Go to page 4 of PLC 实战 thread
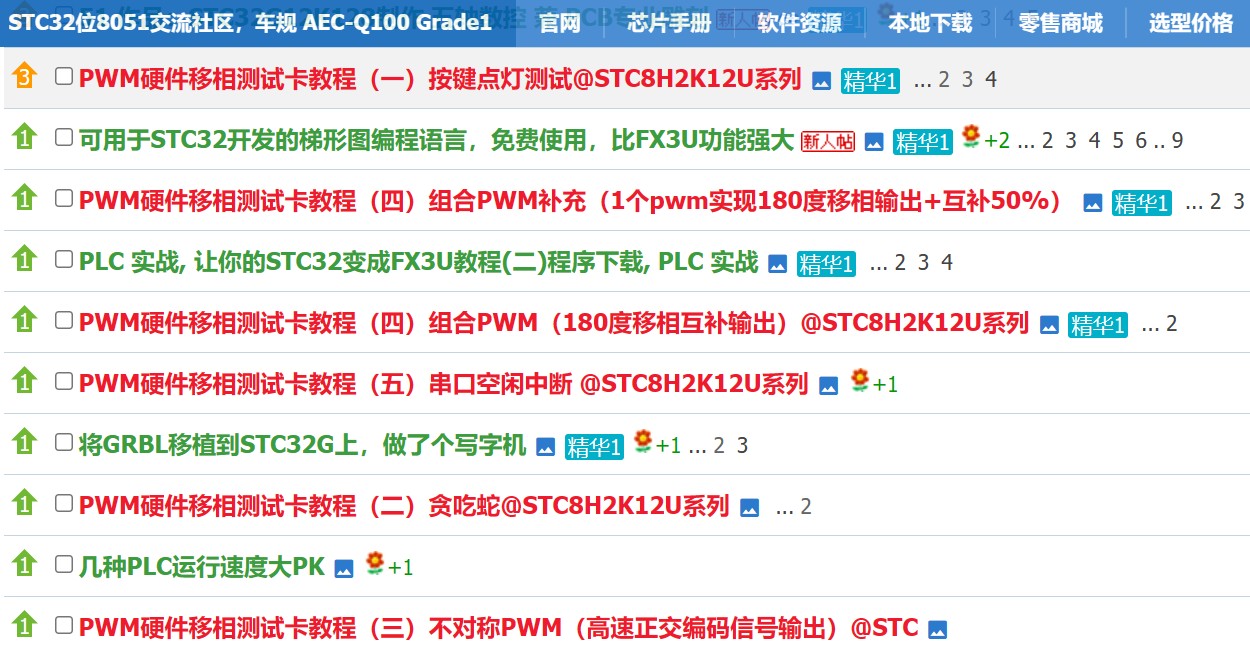This screenshot has width=1250, height=655. click(x=947, y=263)
